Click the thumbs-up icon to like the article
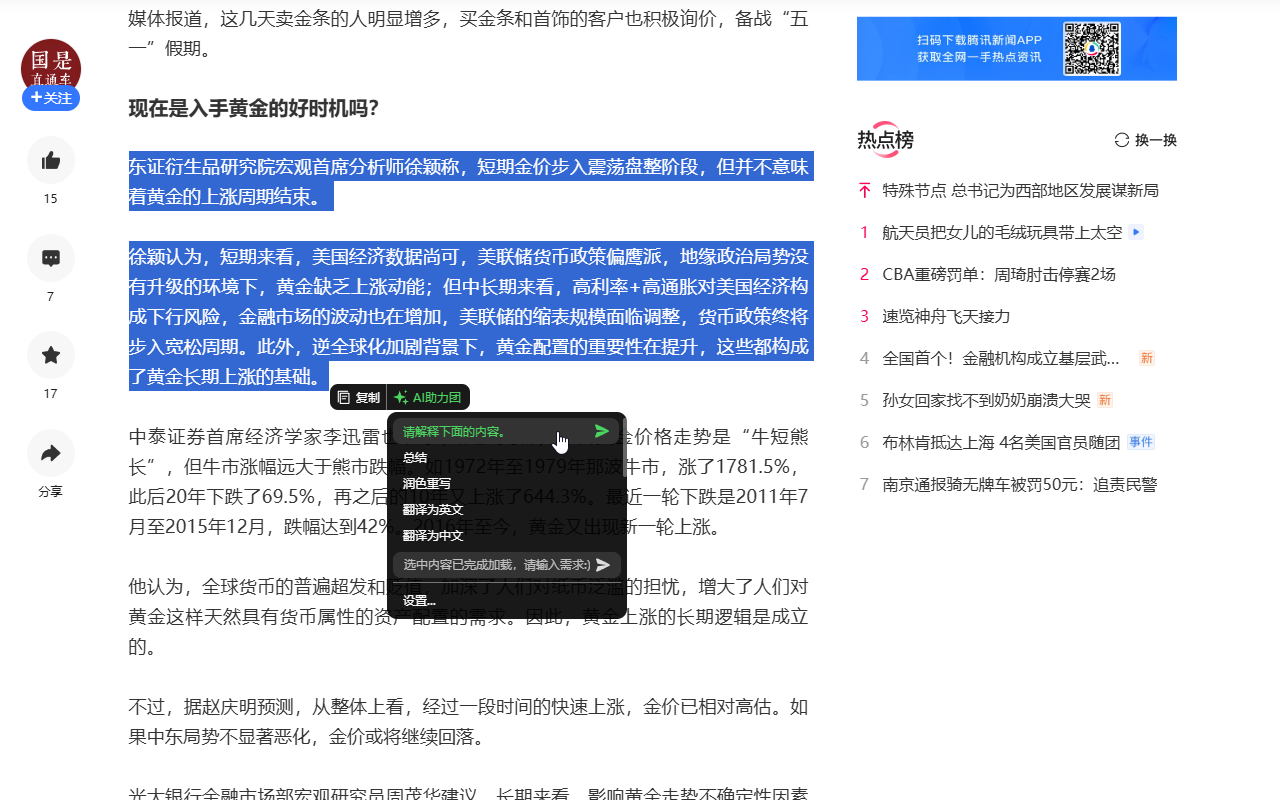 point(50,160)
